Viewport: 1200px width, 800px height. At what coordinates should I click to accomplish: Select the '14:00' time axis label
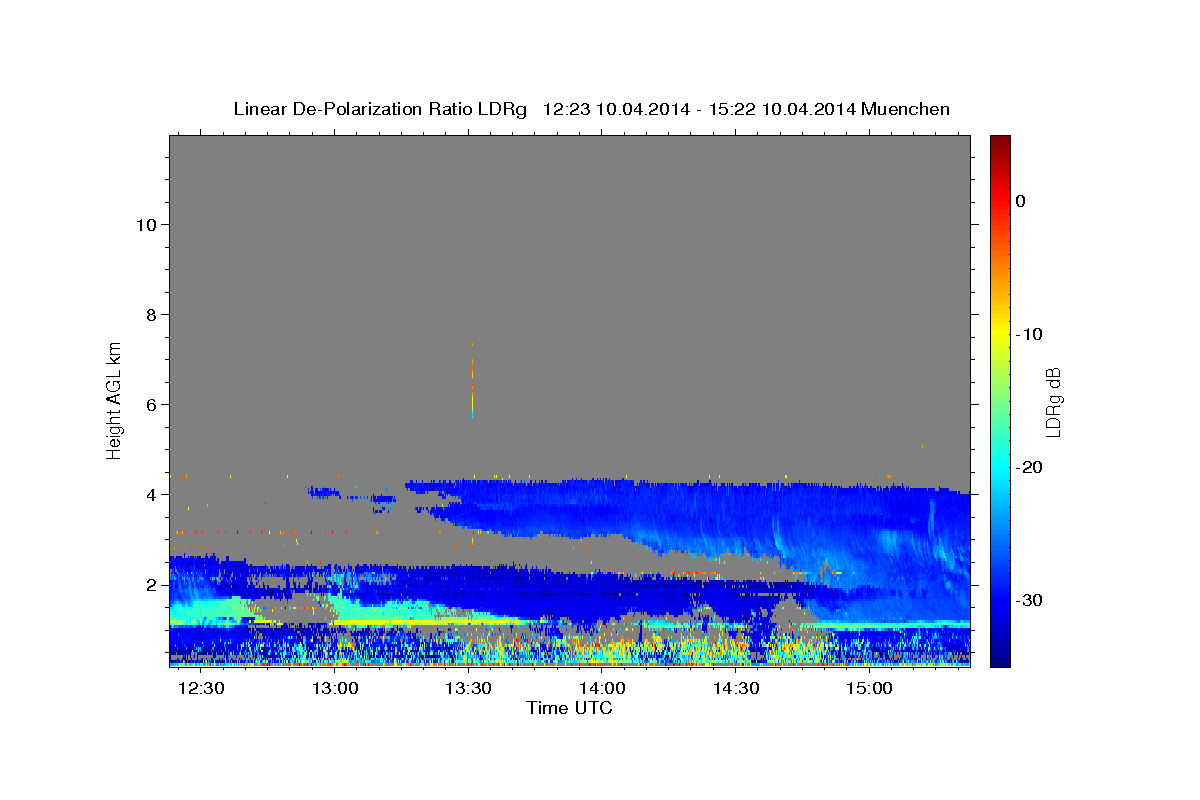(603, 688)
